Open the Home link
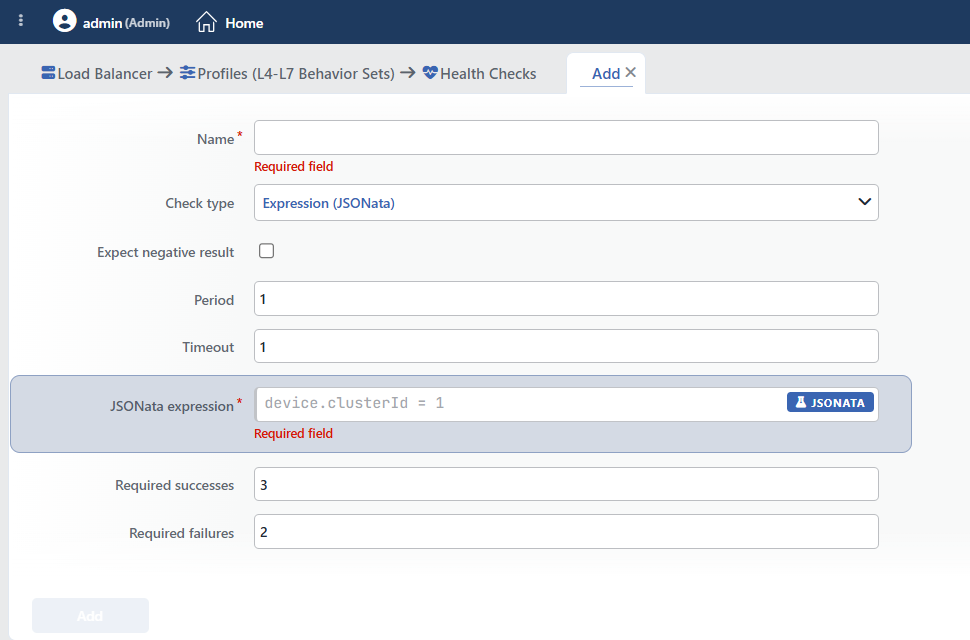The width and height of the screenshot is (970, 640). tap(244, 23)
